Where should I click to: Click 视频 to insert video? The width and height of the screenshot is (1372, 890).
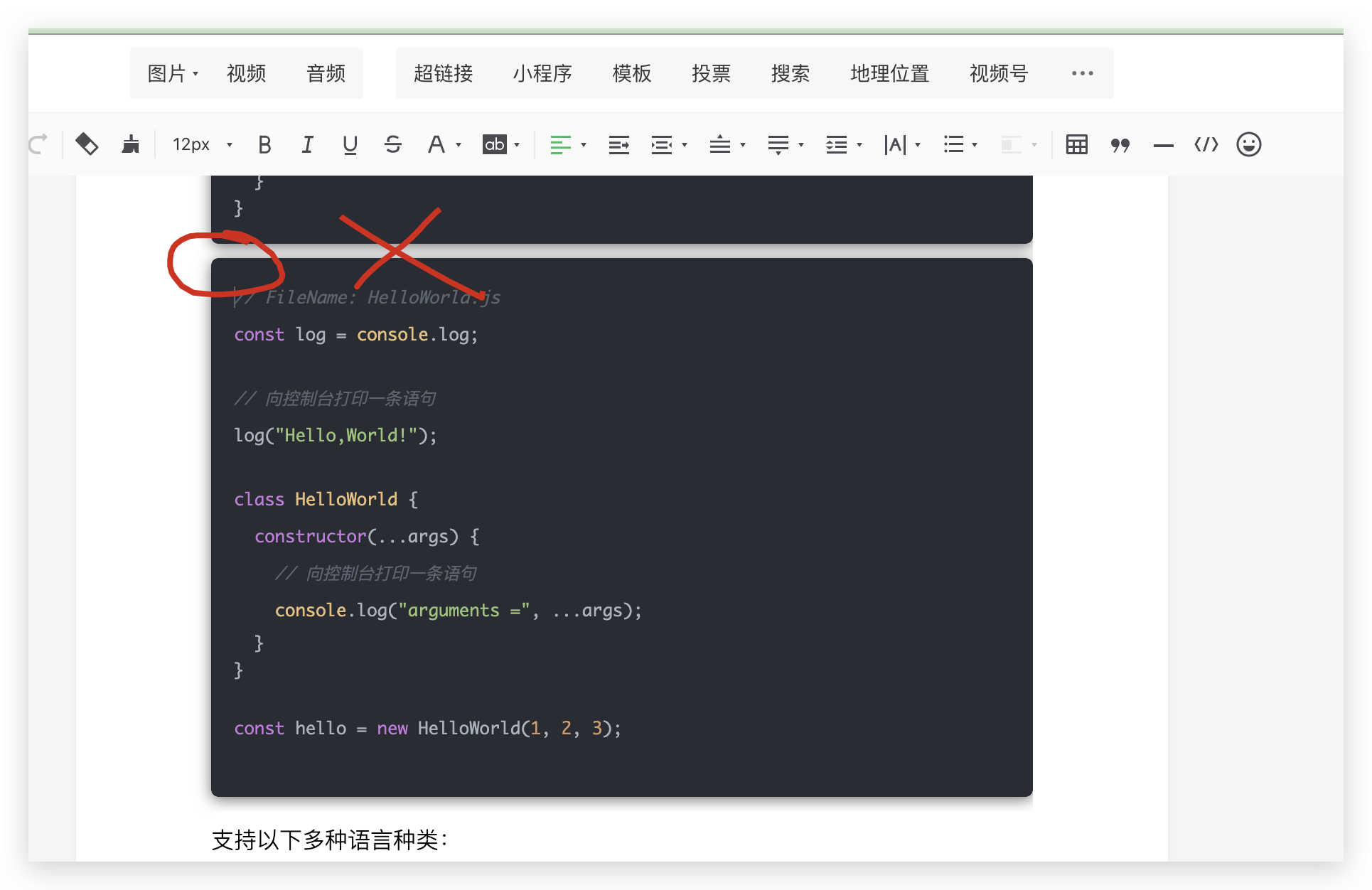(x=246, y=73)
